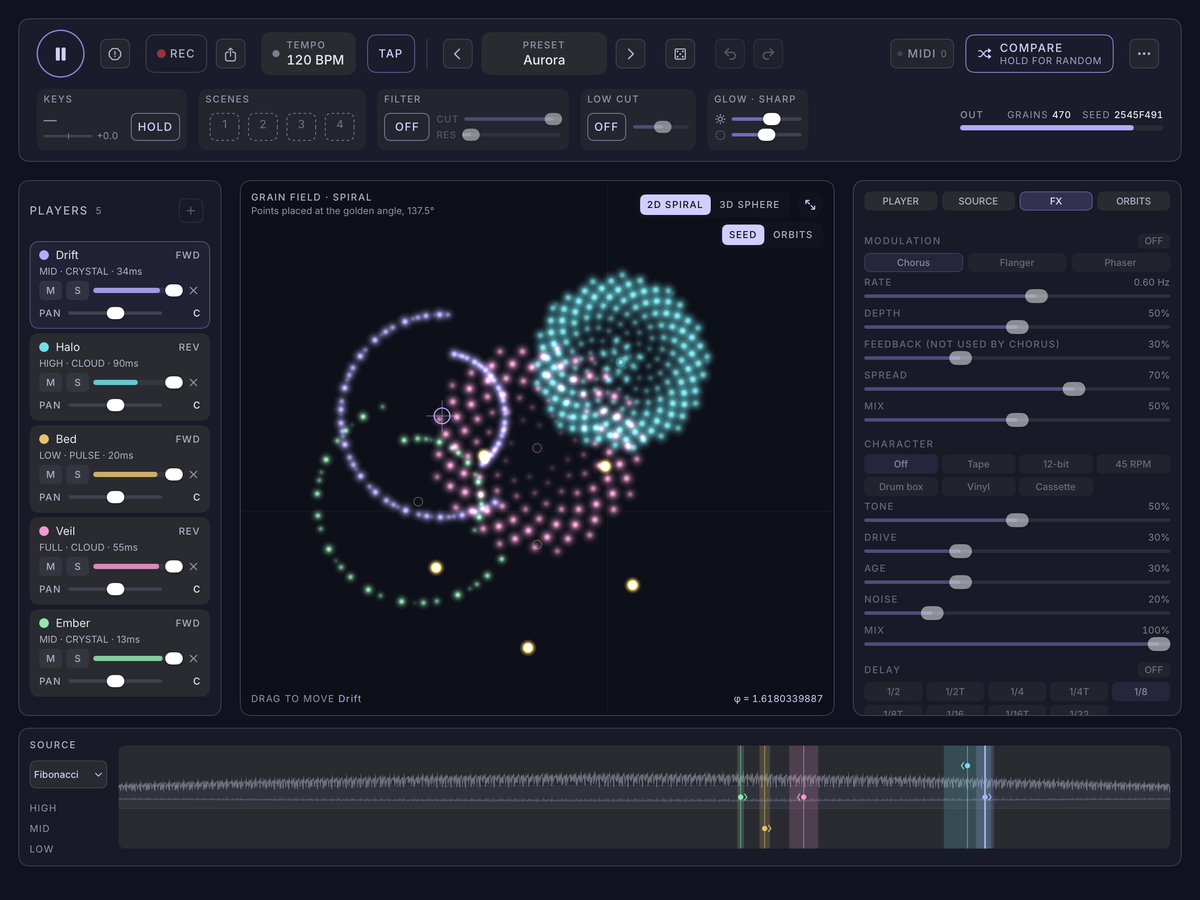Viewport: 1200px width, 900px height.
Task: Go to the next preset with the right chevron
Action: (630, 54)
